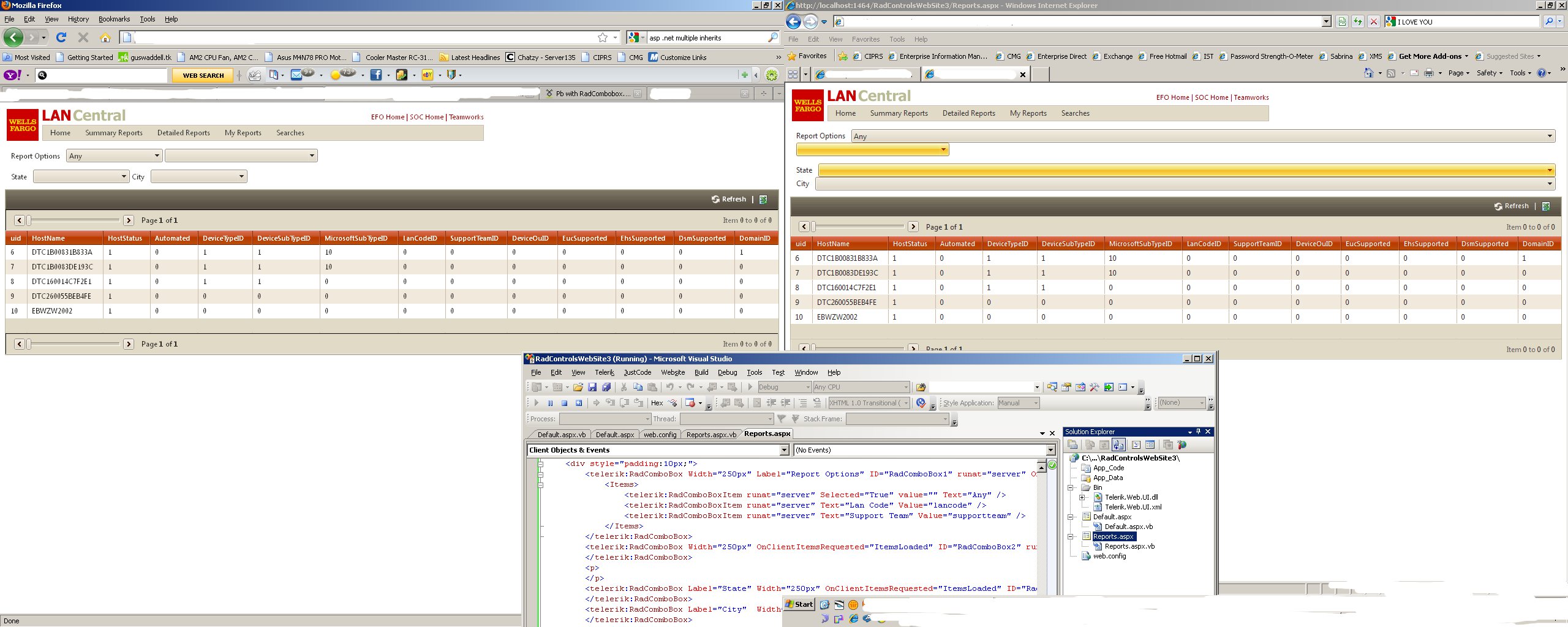Open the State combo box in Firefox
This screenshot has width=1568, height=627.
(x=81, y=176)
